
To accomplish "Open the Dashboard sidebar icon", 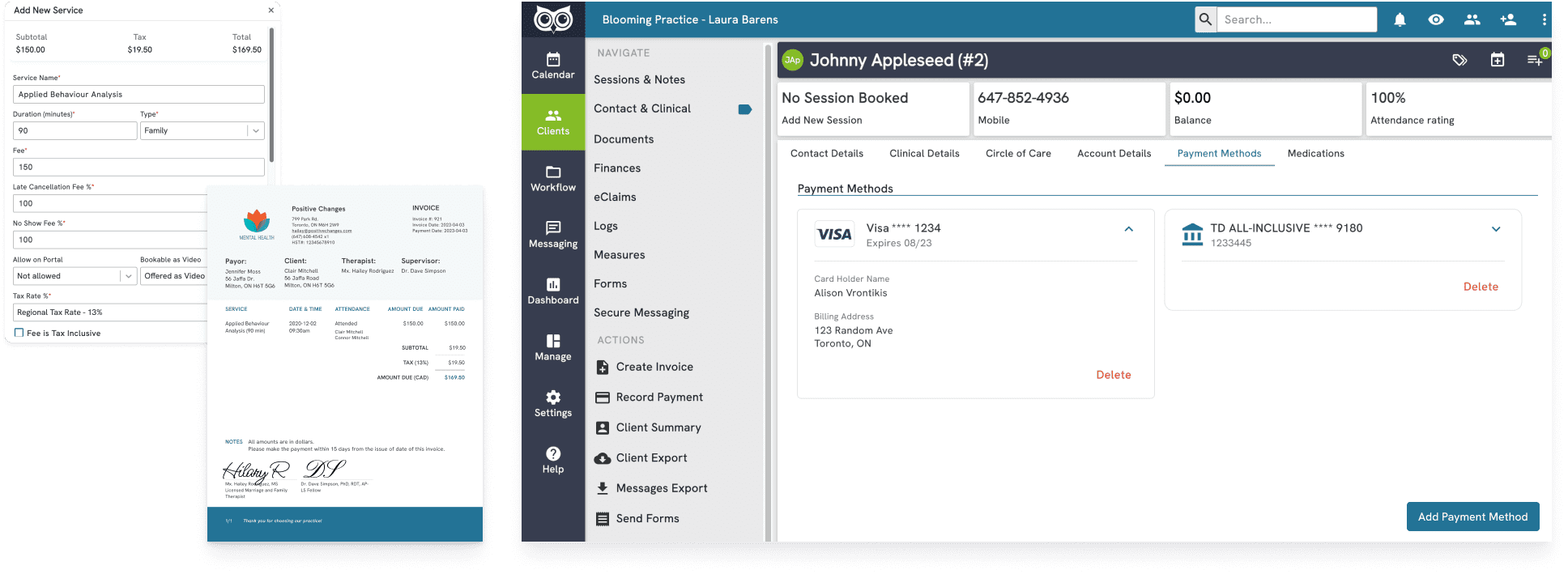I will click(x=553, y=291).
